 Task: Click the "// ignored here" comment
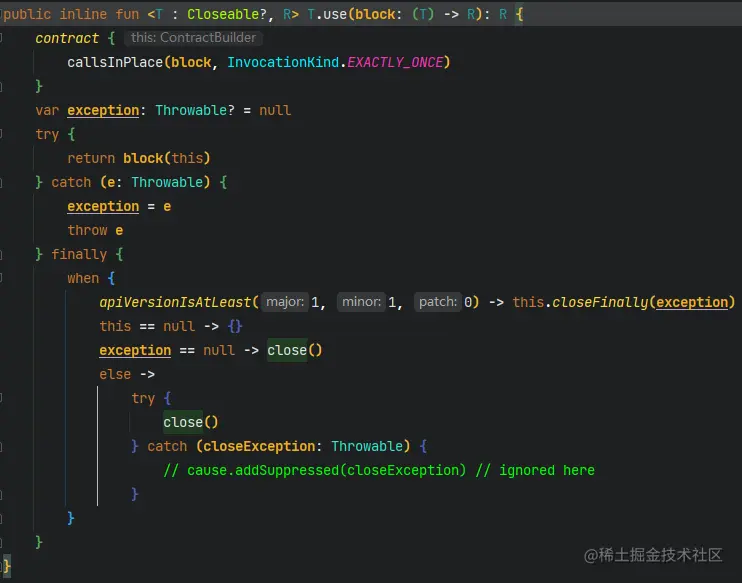(535, 471)
